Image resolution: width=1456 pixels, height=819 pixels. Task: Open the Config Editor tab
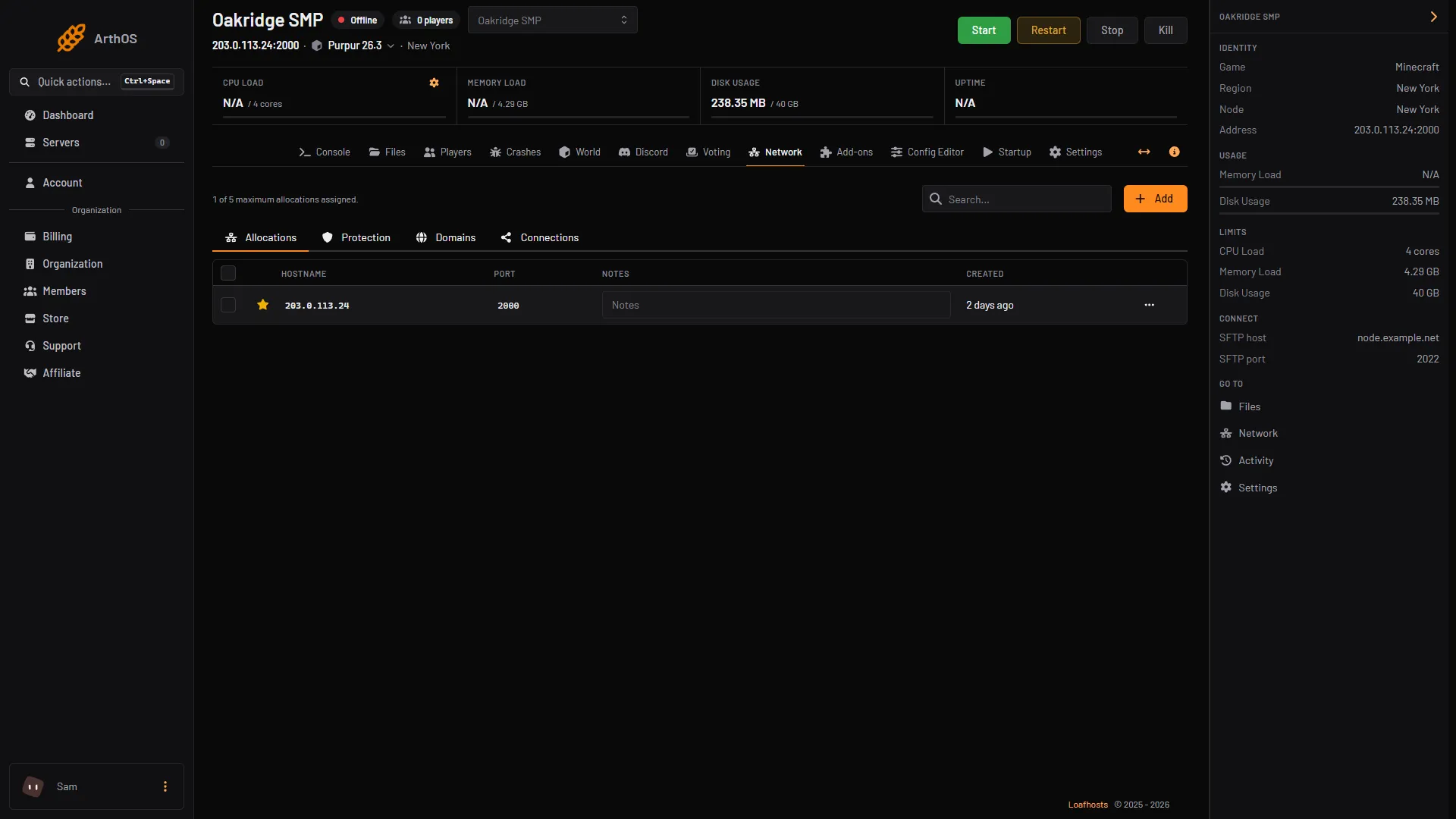tap(927, 152)
